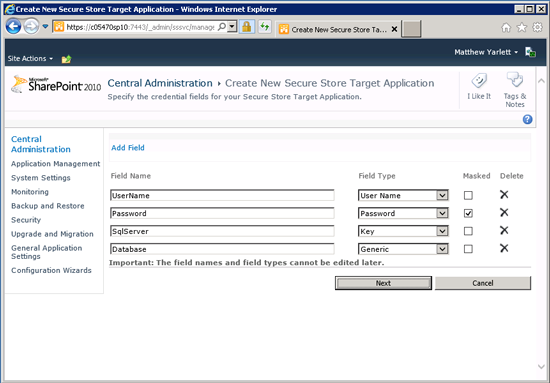Click the browser Home icon
The width and height of the screenshot is (550, 383).
coord(506,27)
